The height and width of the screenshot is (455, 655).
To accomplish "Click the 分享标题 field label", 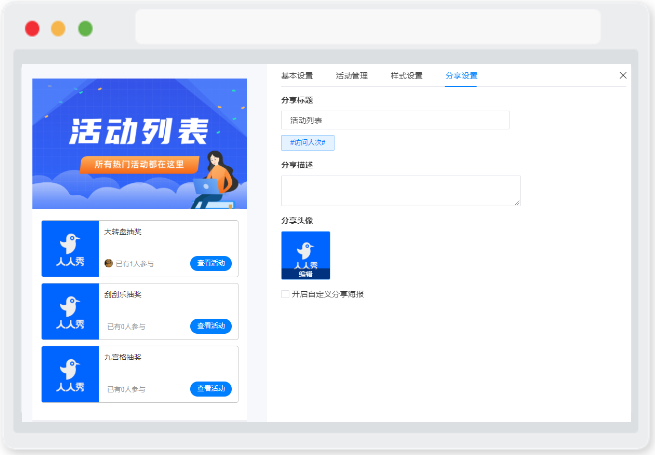I will 297,100.
